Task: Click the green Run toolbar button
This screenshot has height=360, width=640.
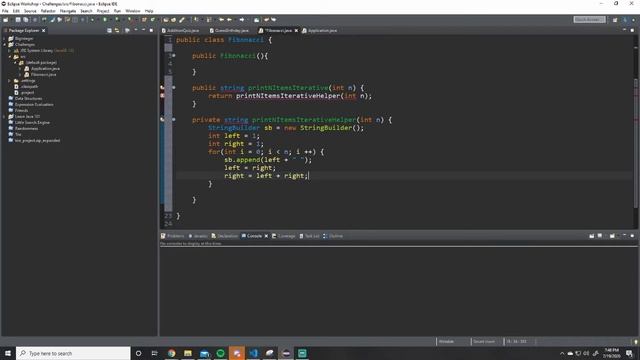Action: click(104, 20)
